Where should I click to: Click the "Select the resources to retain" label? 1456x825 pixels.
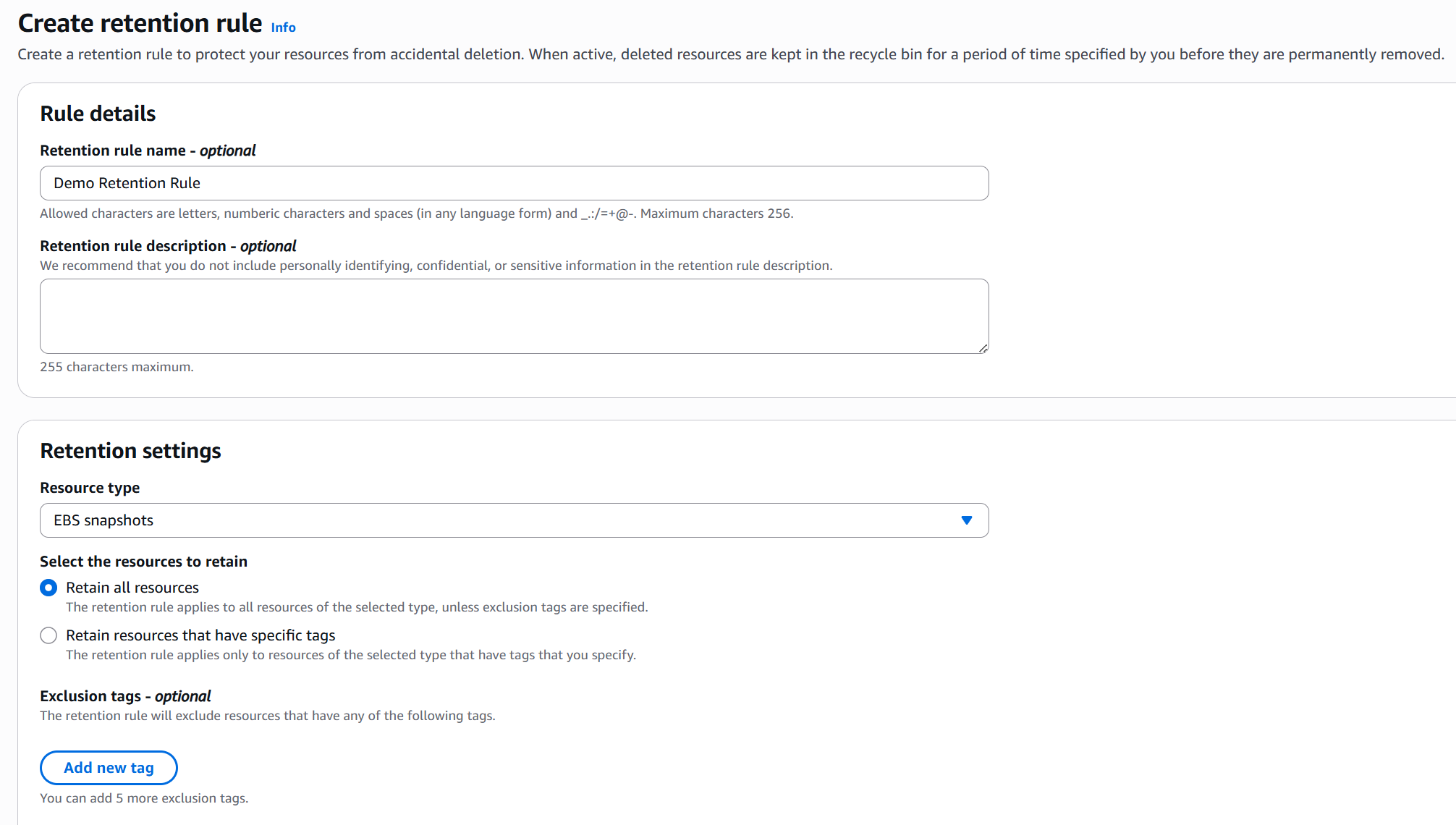click(143, 562)
